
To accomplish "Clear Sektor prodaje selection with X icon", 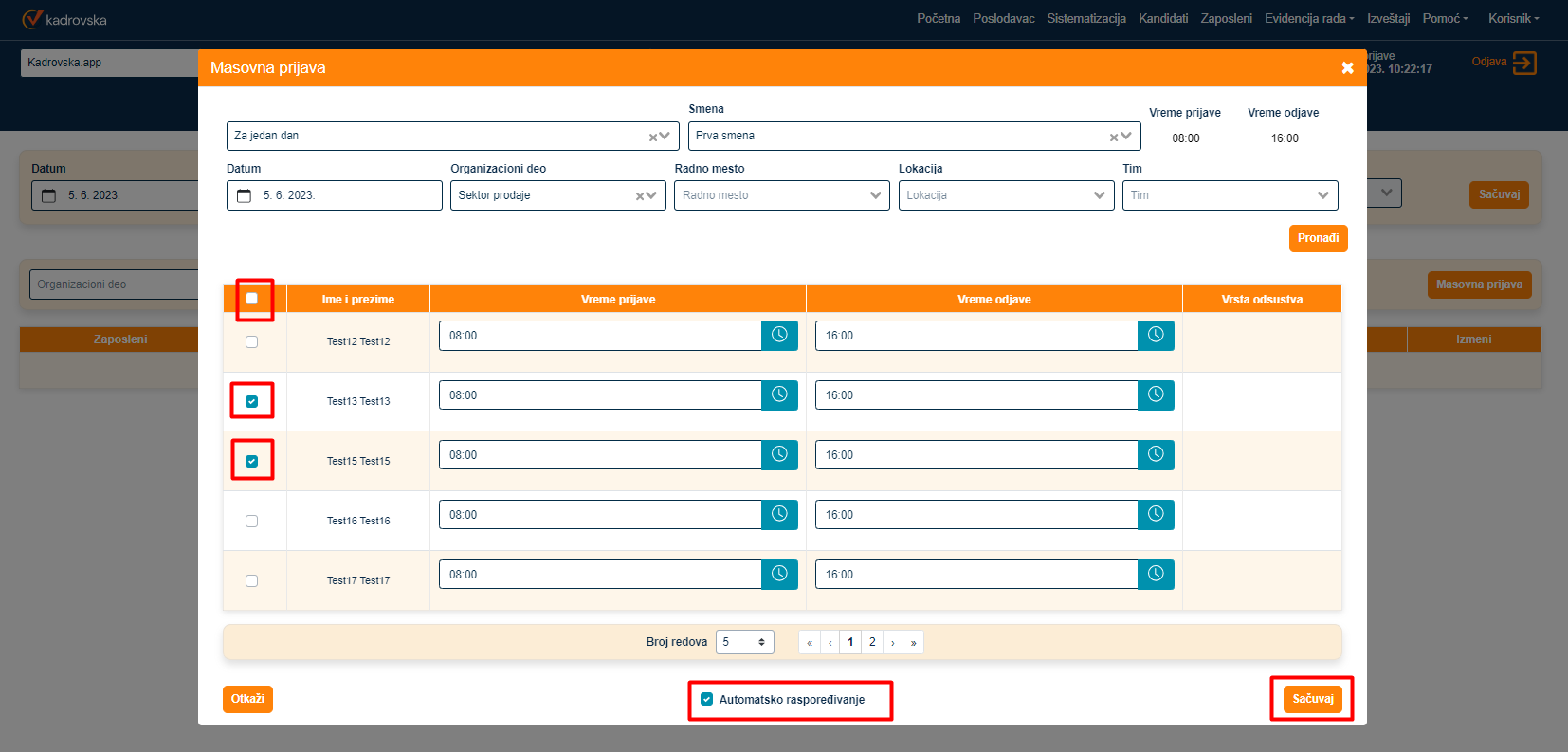I will [x=640, y=196].
